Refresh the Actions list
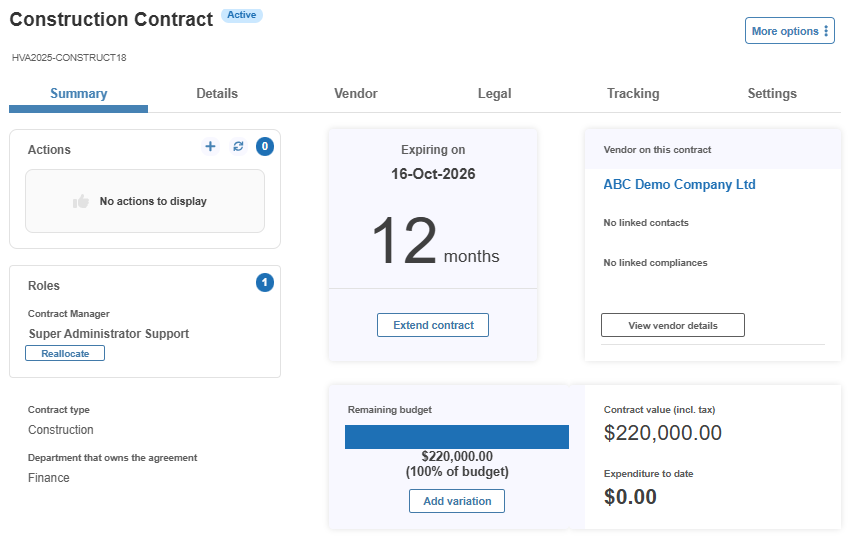The image size is (855, 536). pos(238,146)
